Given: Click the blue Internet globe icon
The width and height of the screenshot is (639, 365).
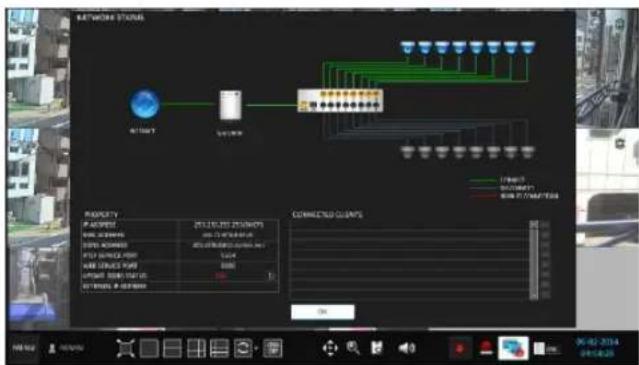Looking at the screenshot, I should [x=145, y=104].
